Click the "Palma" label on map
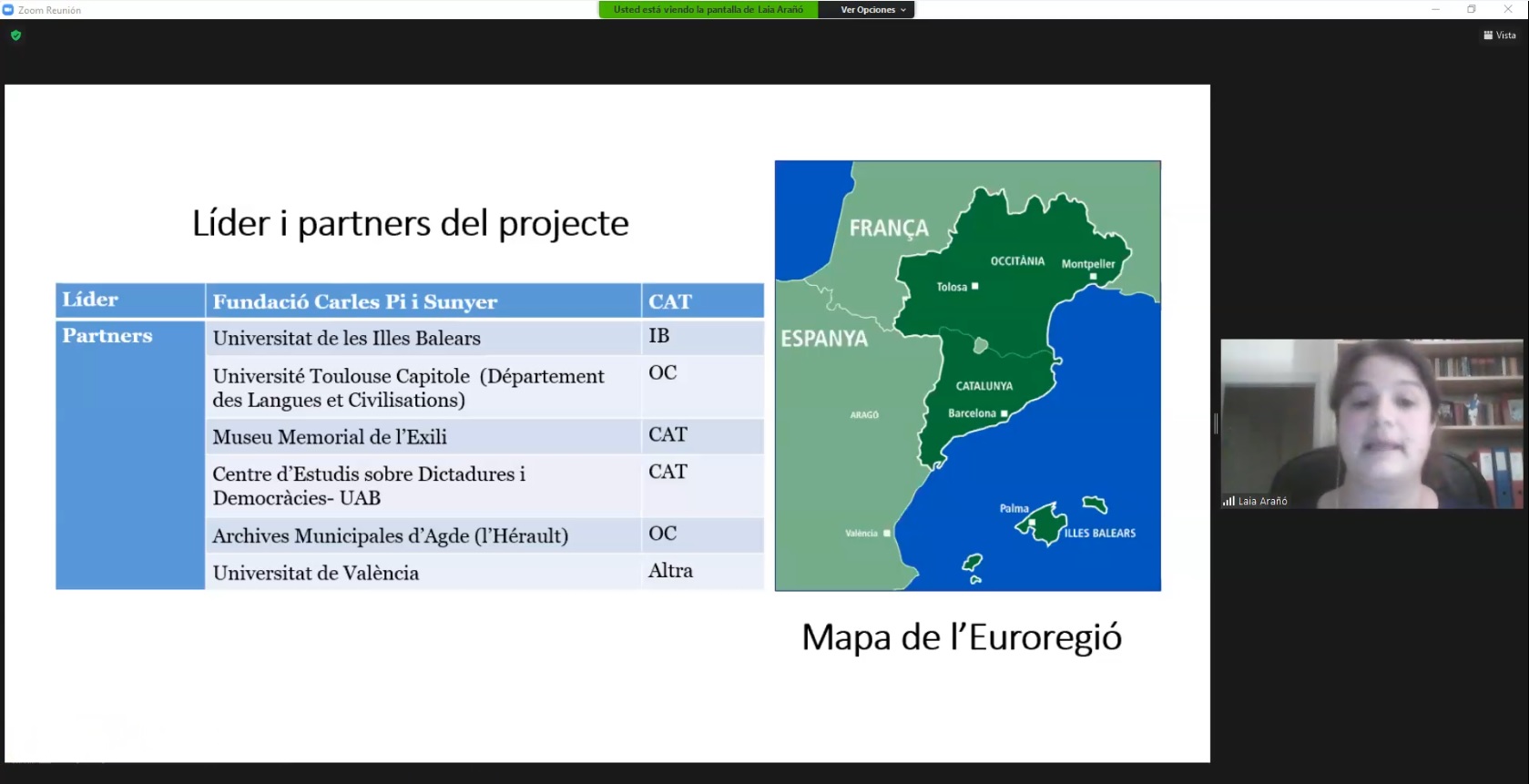Screen dimensions: 1529x784 coord(1014,509)
